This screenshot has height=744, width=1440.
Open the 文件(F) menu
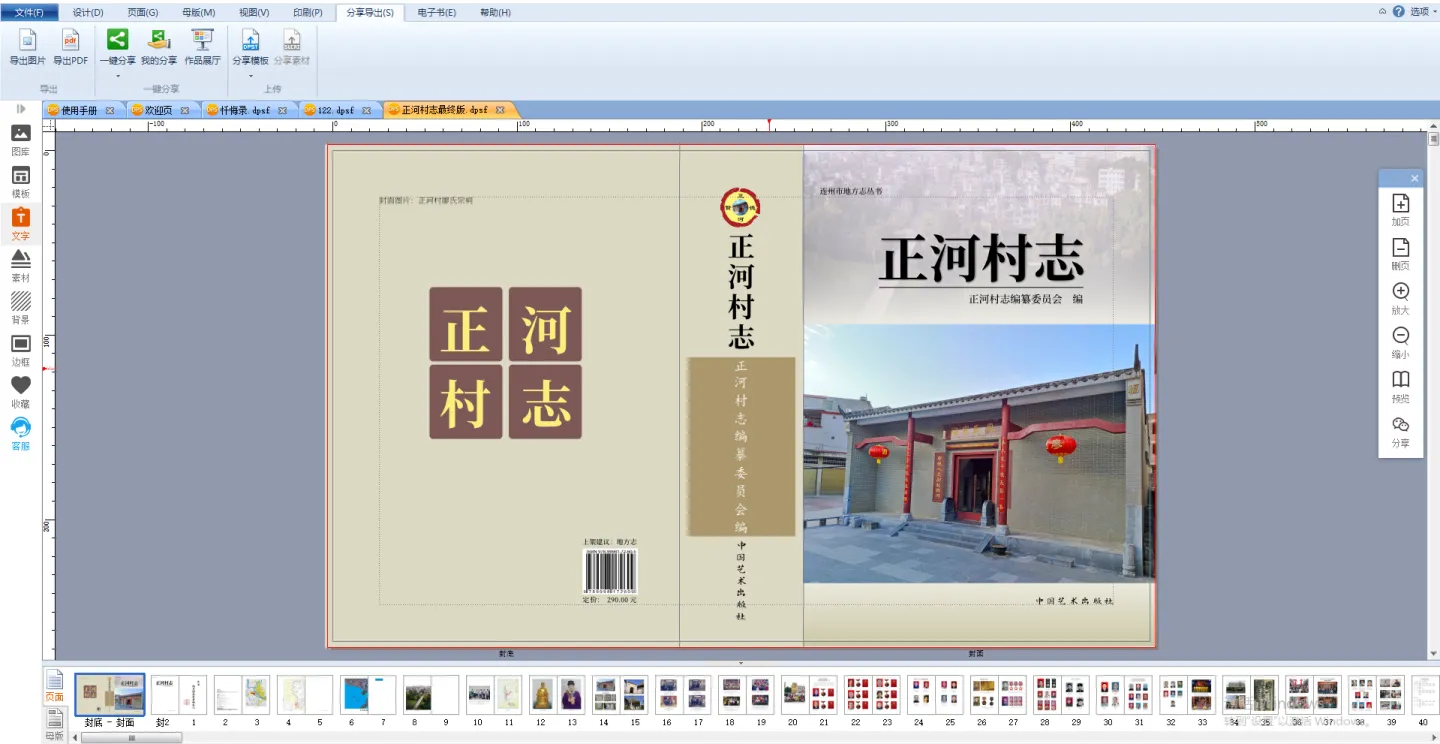coord(29,12)
